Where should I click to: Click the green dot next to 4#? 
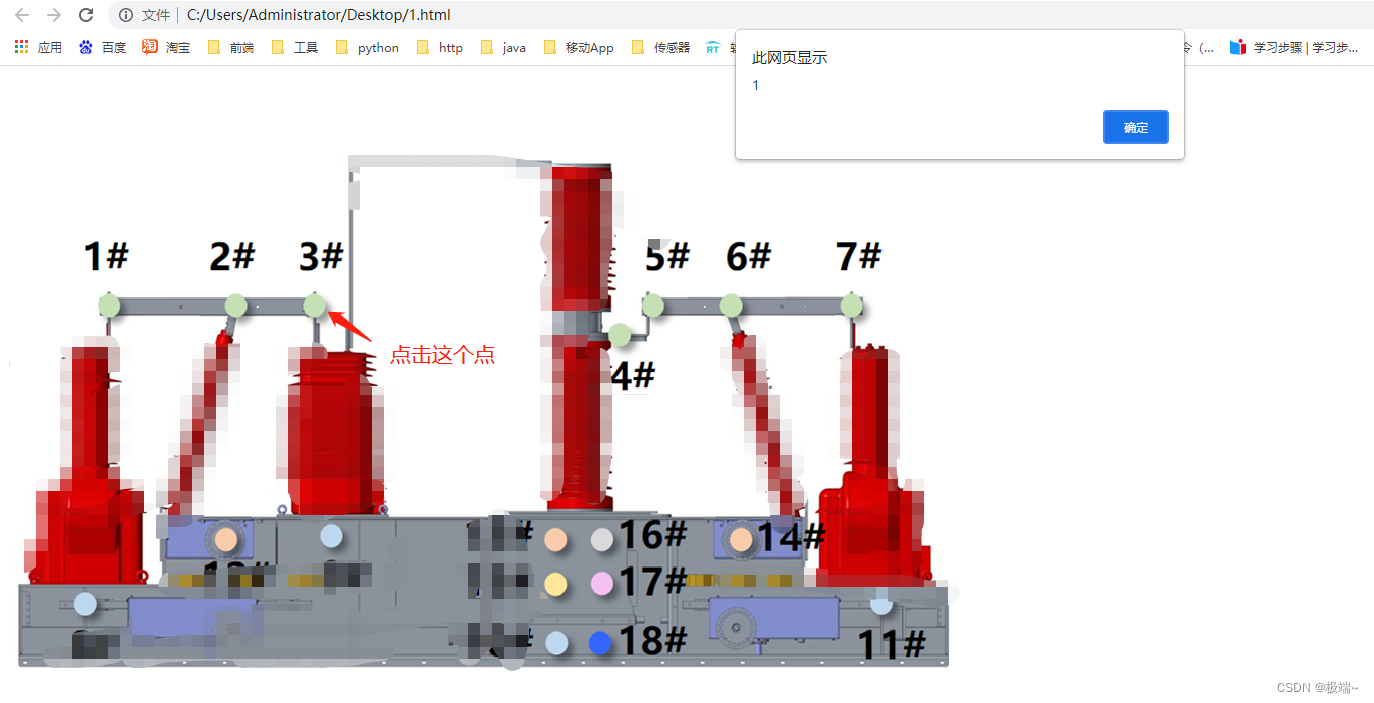[x=620, y=336]
